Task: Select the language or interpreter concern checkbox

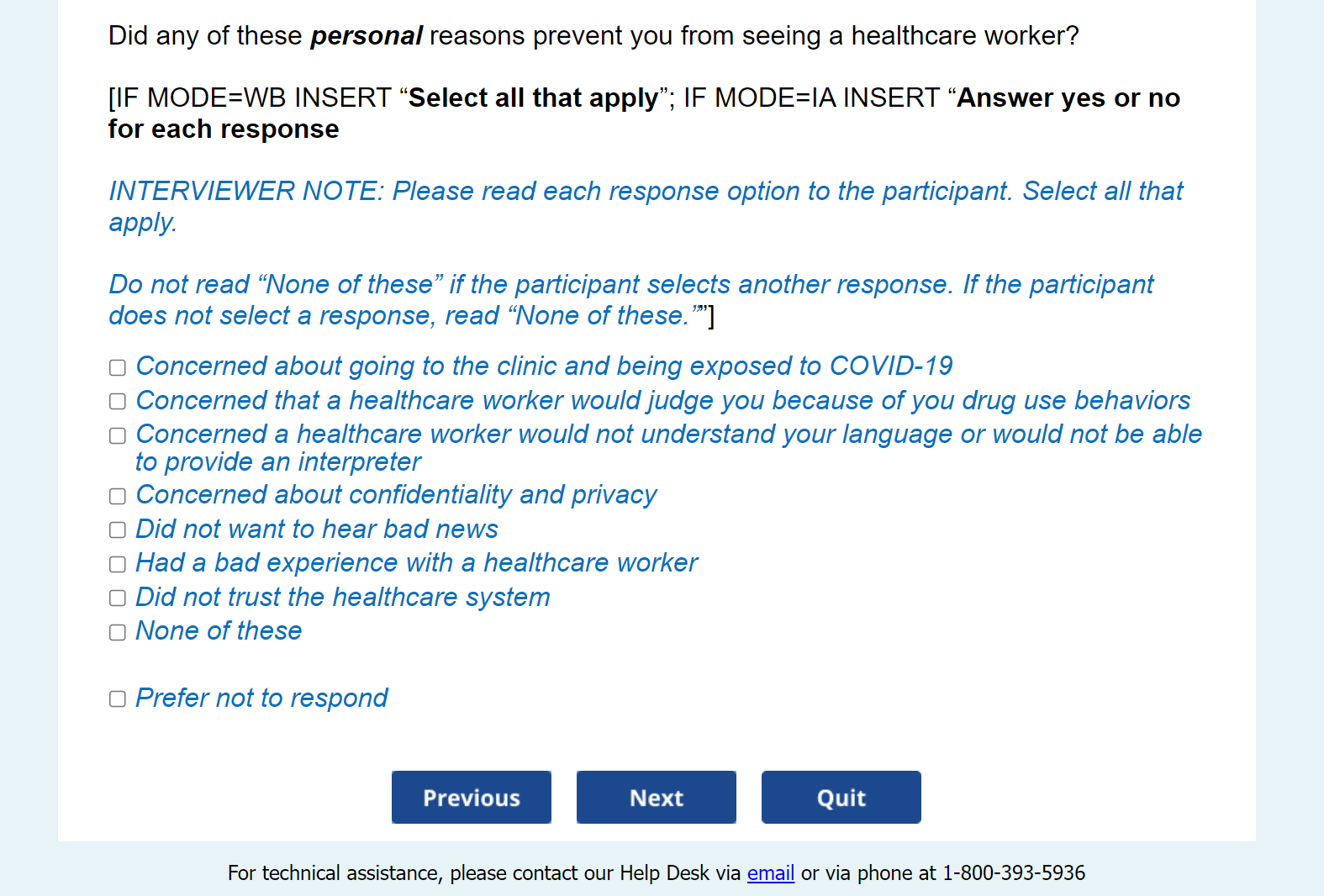Action: (x=118, y=435)
